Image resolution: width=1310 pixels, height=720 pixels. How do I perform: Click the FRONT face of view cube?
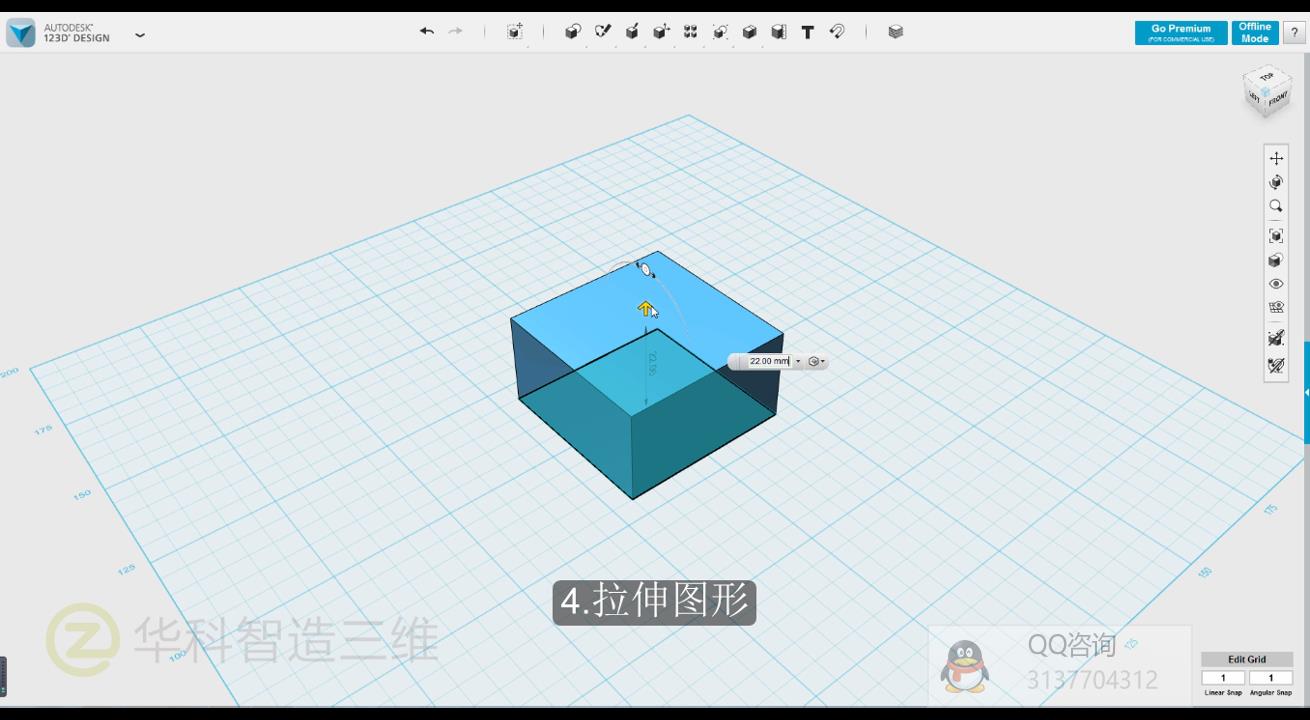[1278, 98]
